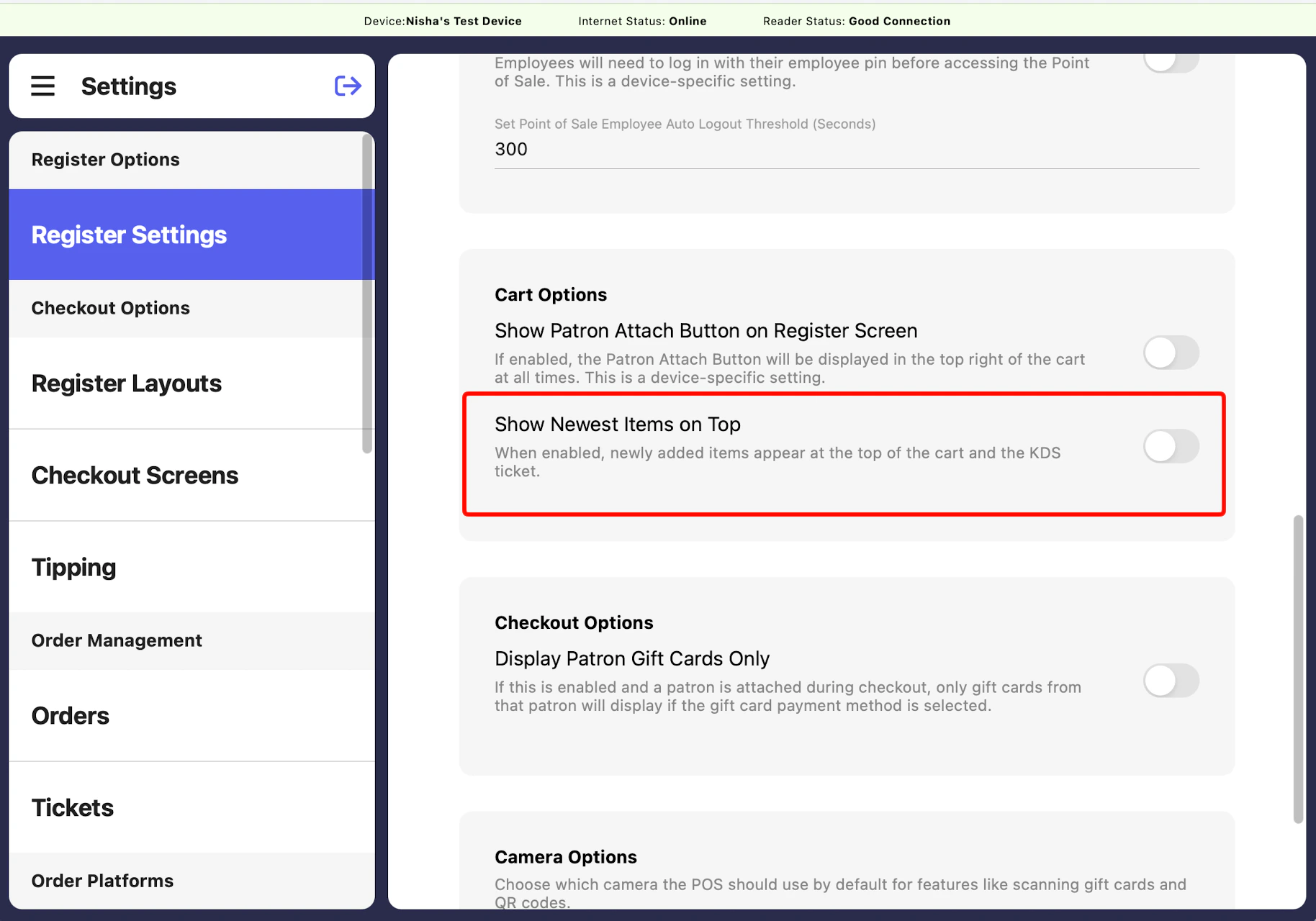Enable Show Newest Items on Top

point(1171,446)
